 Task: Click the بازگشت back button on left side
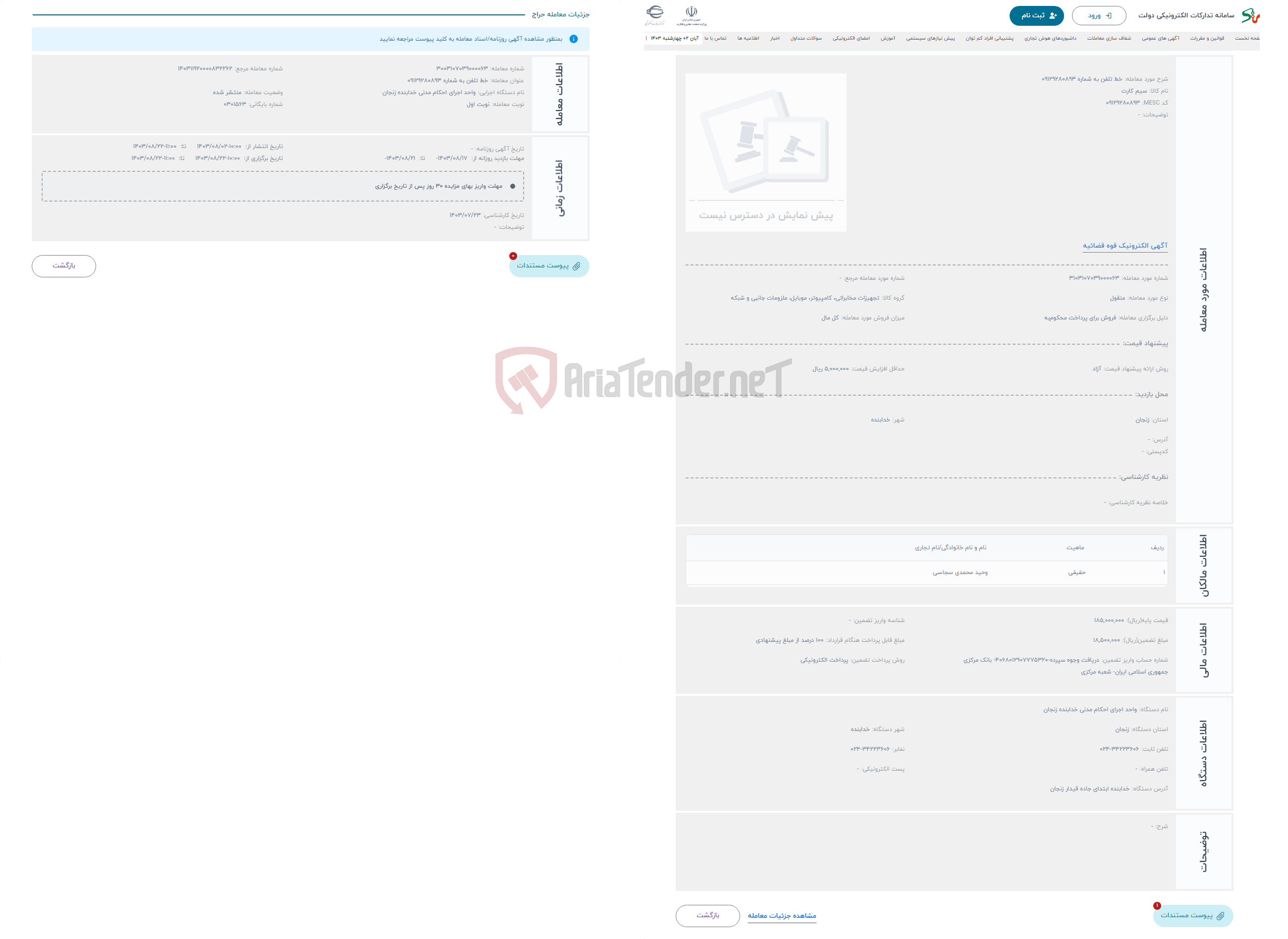click(64, 265)
